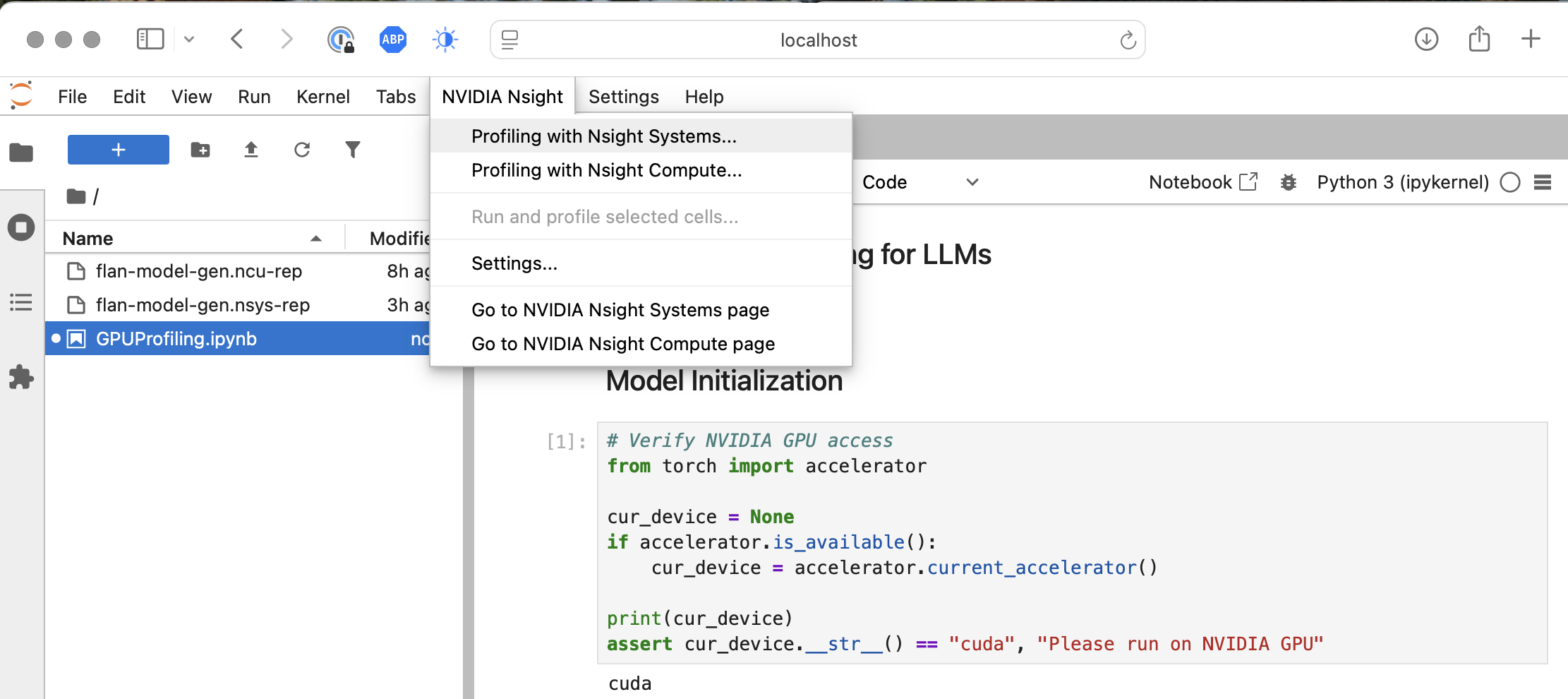Click the panel splitter scrollbar handle
1568x699 pixels.
(x=469, y=533)
